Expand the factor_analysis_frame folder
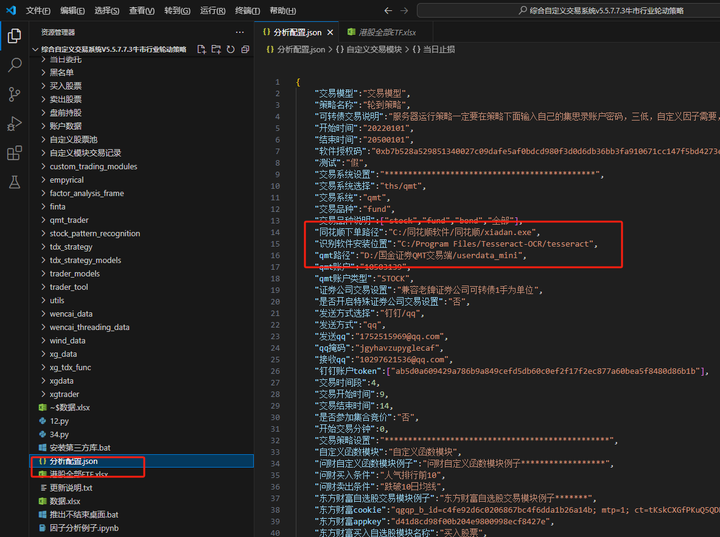This screenshot has width=720, height=537. (x=87, y=193)
